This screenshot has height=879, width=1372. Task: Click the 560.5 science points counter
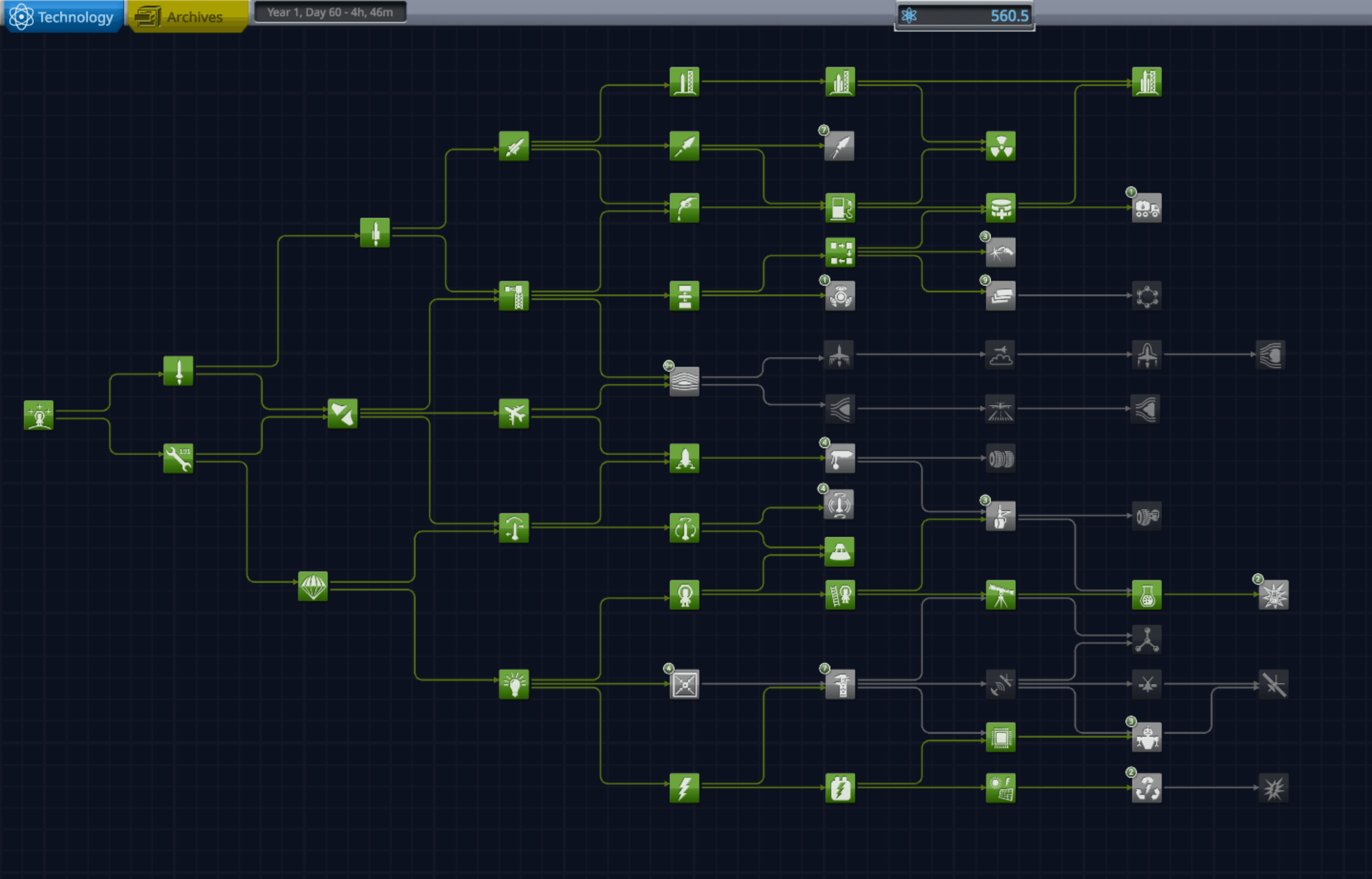coord(964,15)
